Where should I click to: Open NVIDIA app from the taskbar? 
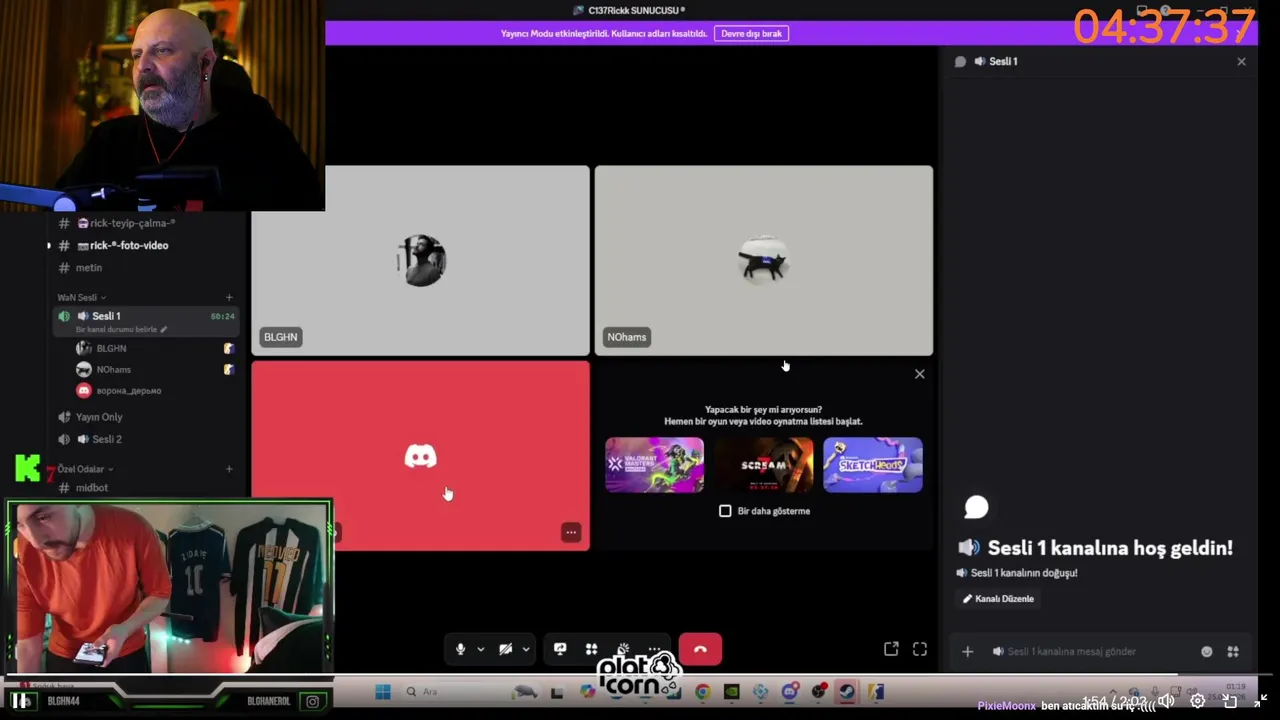point(732,691)
